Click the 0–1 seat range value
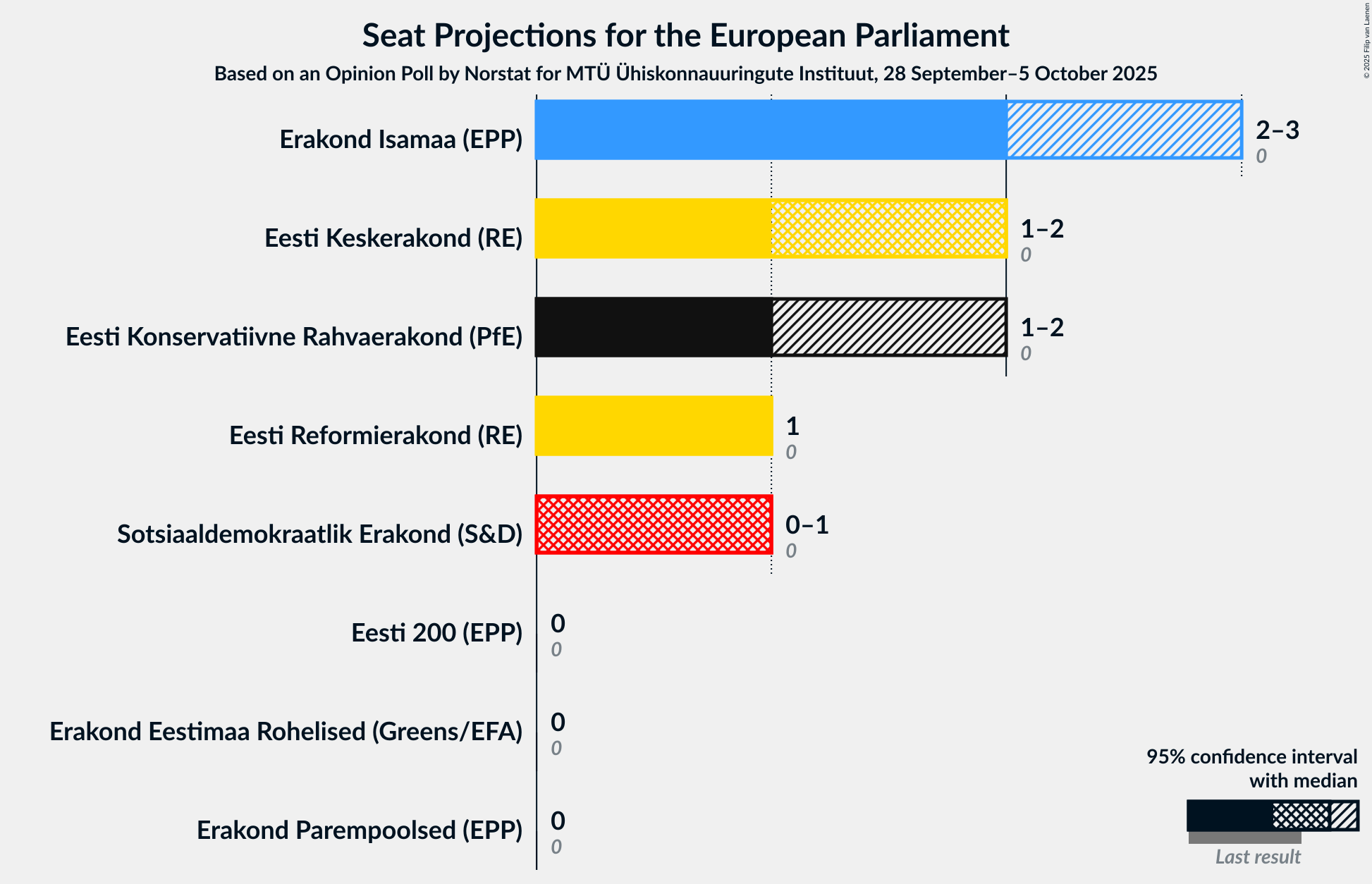 [x=807, y=525]
